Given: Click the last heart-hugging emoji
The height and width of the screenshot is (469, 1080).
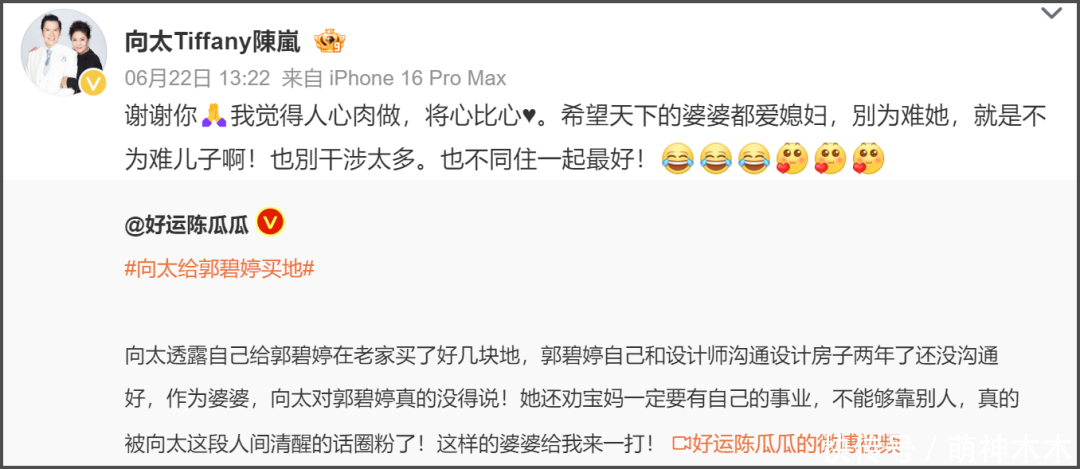Looking at the screenshot, I should click(868, 160).
